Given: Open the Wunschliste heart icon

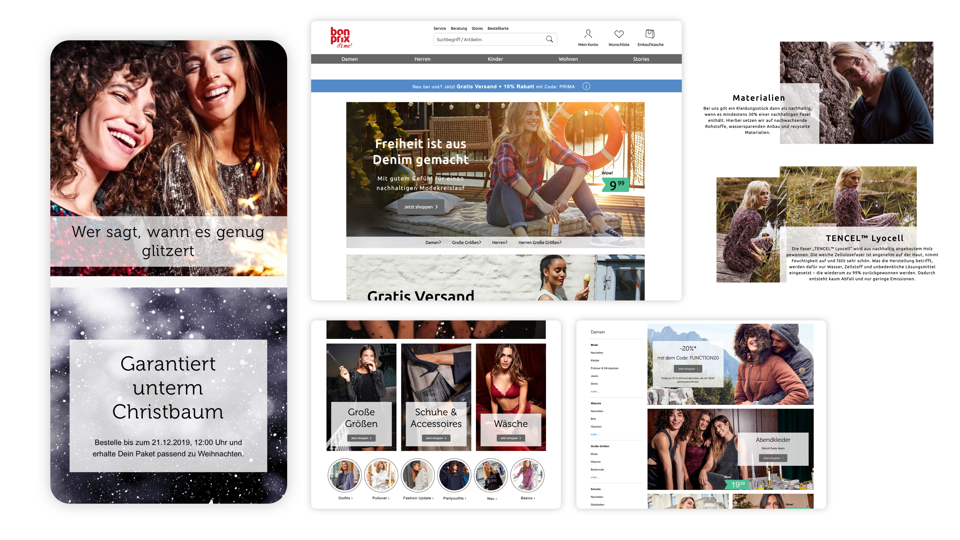Looking at the screenshot, I should pyautogui.click(x=619, y=34).
